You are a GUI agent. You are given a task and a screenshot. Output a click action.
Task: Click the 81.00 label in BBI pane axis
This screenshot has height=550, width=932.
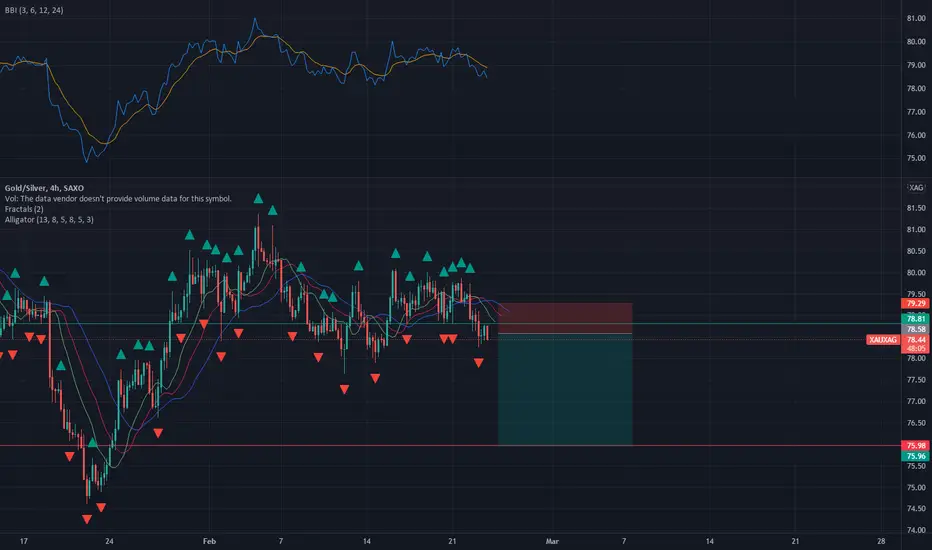916,18
